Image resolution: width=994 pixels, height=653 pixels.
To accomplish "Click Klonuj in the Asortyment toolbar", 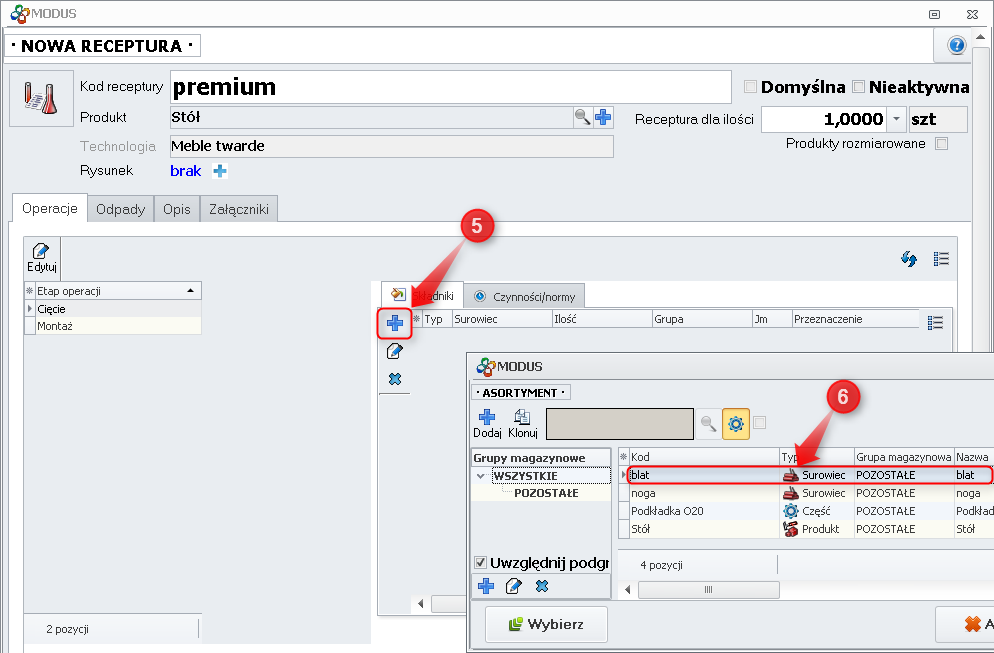I will [x=522, y=424].
